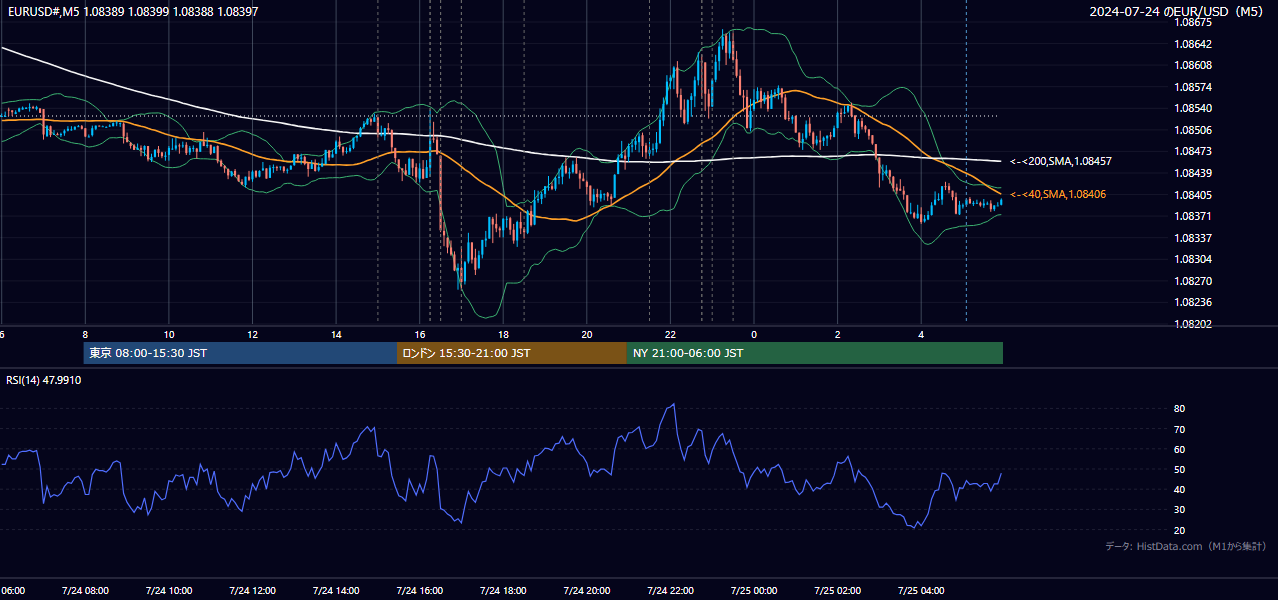The image size is (1278, 600).
Task: Pick RSI scale value 50
Action: (x=1180, y=469)
